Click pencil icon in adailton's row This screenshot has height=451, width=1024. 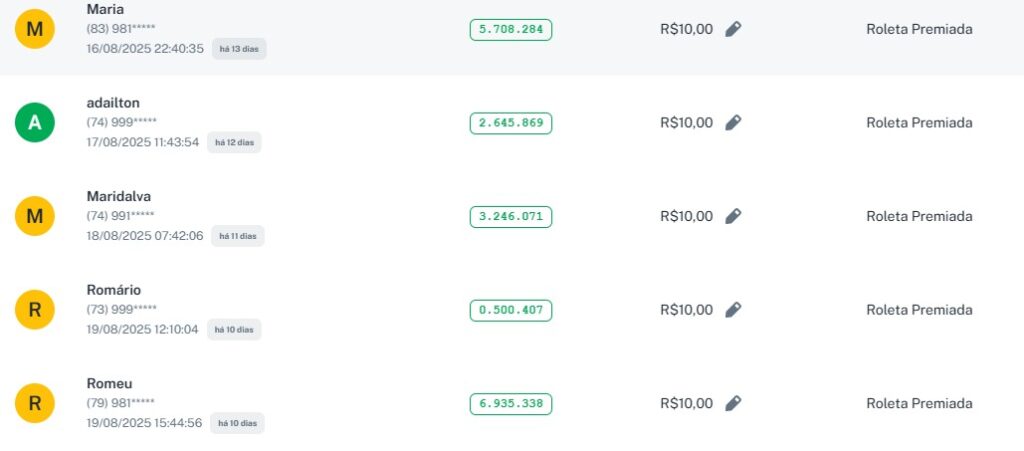[x=733, y=123]
